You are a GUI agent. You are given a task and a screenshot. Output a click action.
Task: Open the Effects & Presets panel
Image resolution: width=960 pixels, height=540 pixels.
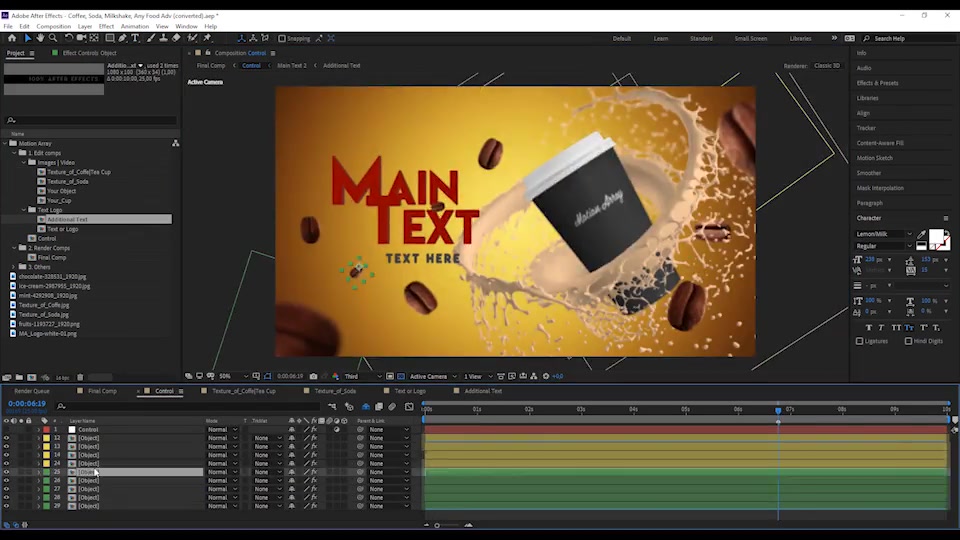(x=877, y=83)
